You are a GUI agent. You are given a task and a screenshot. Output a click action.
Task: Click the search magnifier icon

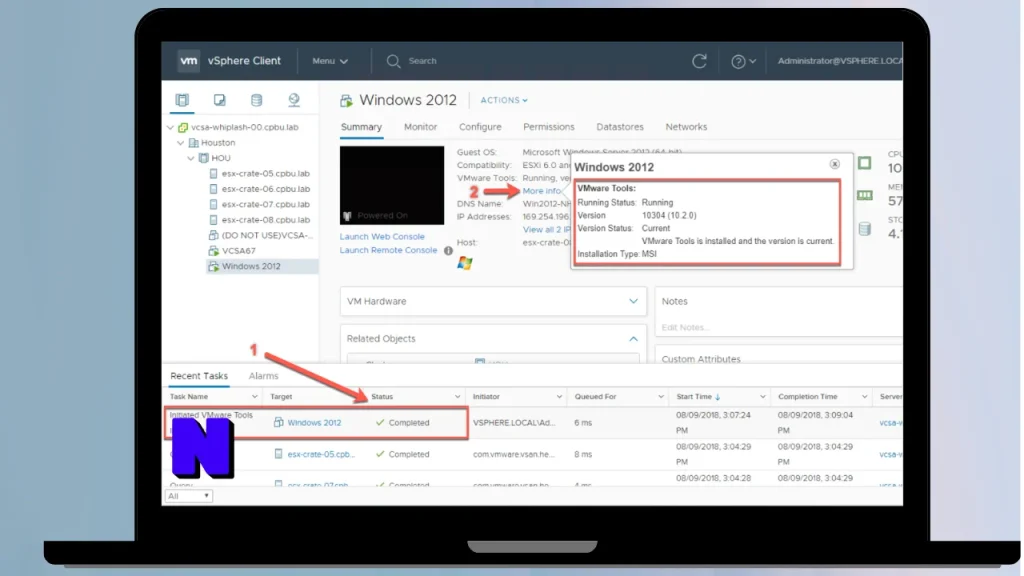tap(393, 61)
